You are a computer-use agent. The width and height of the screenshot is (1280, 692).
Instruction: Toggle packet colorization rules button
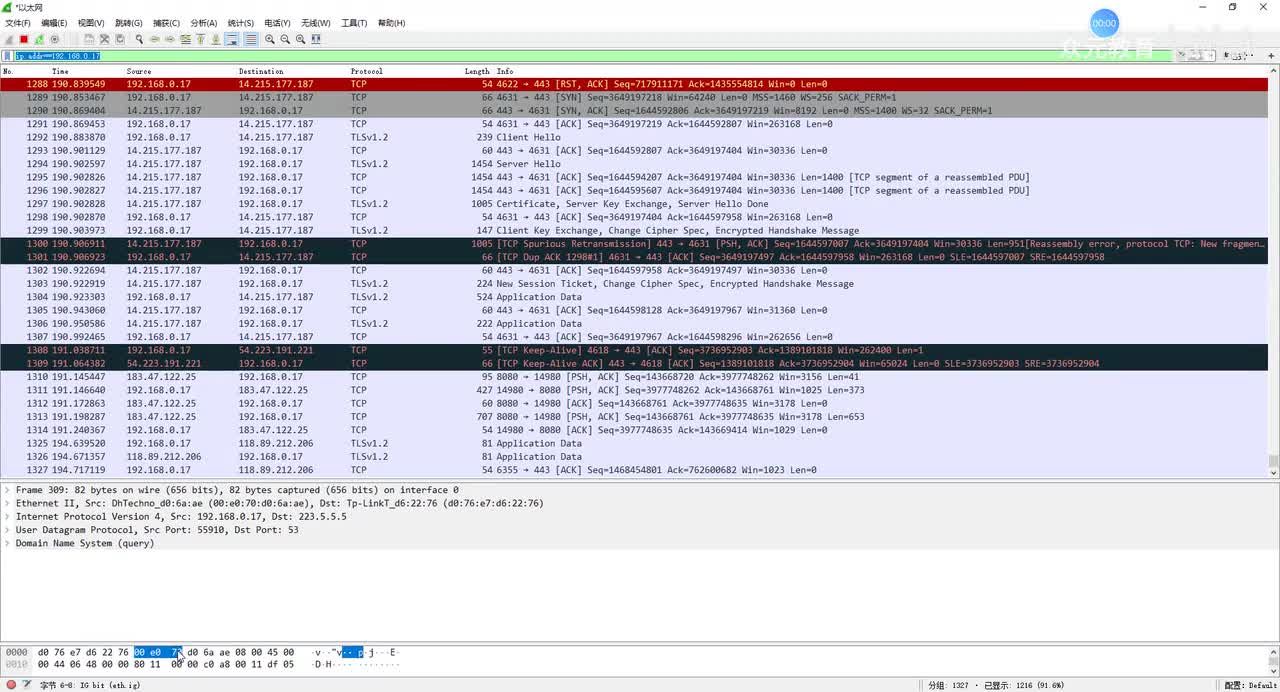pyautogui.click(x=251, y=39)
